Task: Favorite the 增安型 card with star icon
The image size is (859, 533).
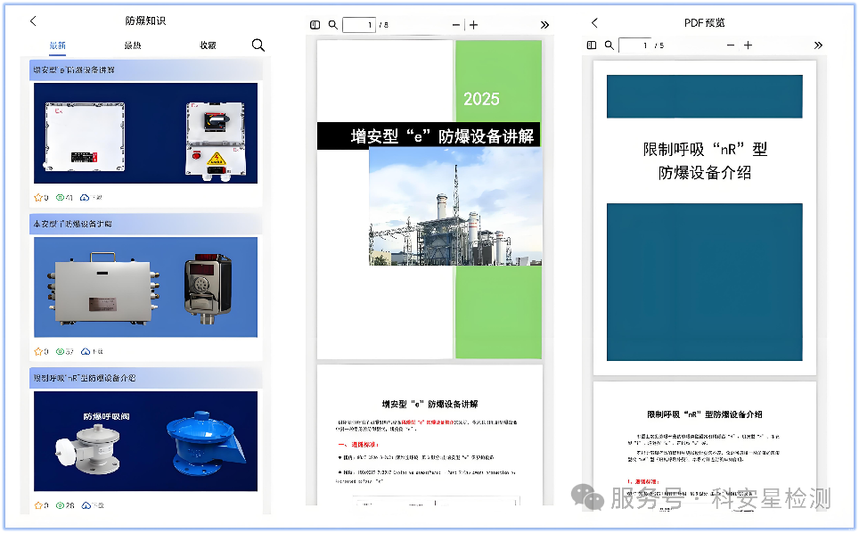Action: click(x=38, y=197)
